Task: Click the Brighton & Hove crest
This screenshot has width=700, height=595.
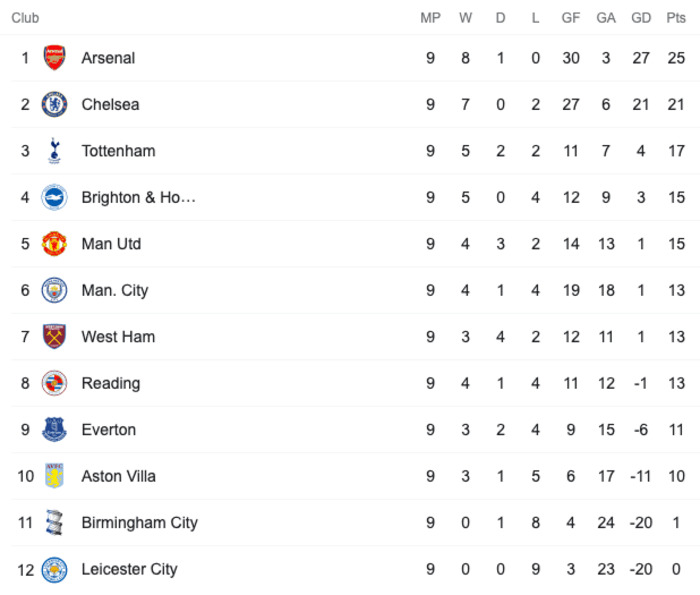Action: [x=54, y=197]
